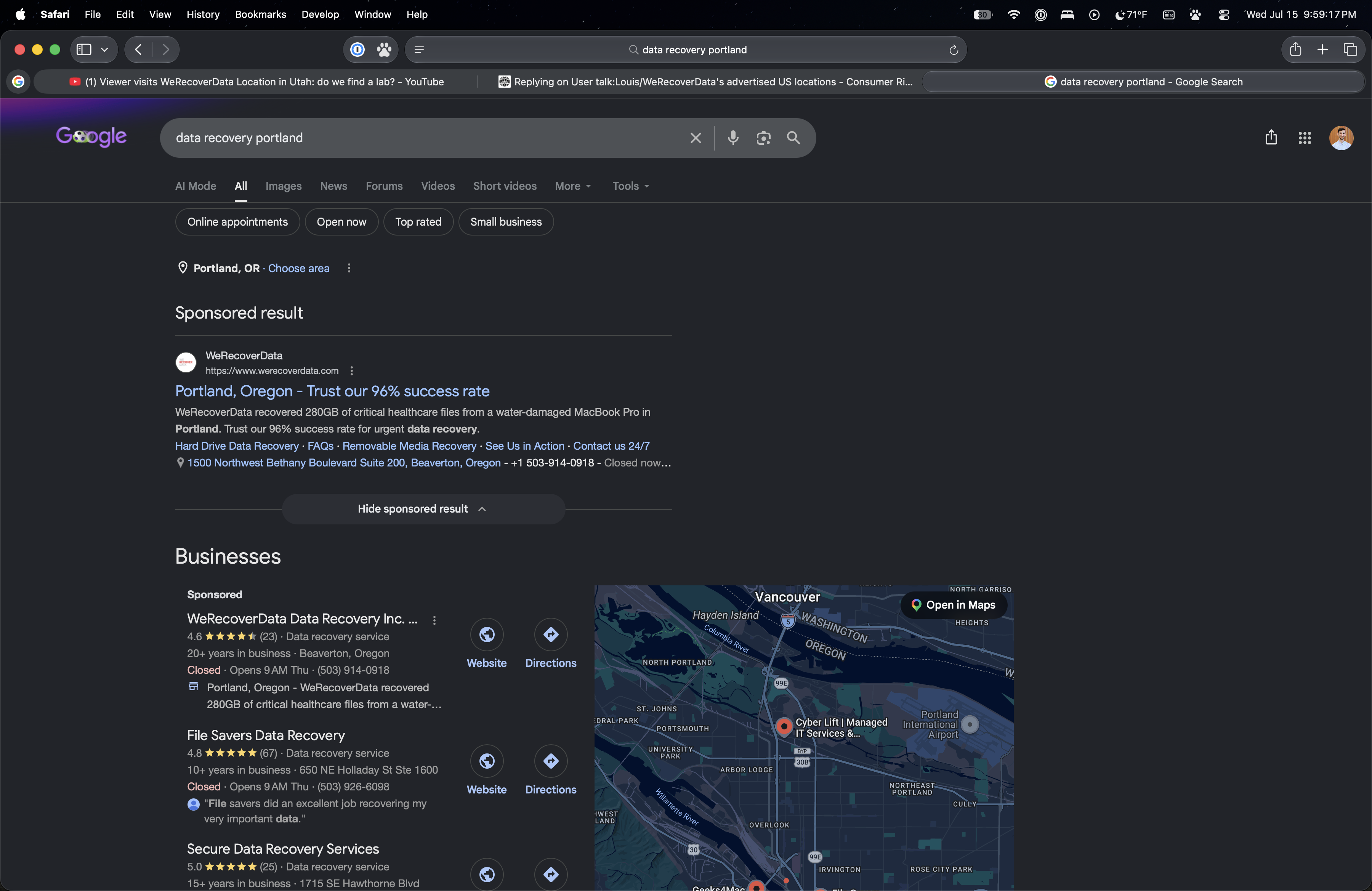Go to the Google logo homepage

91,136
